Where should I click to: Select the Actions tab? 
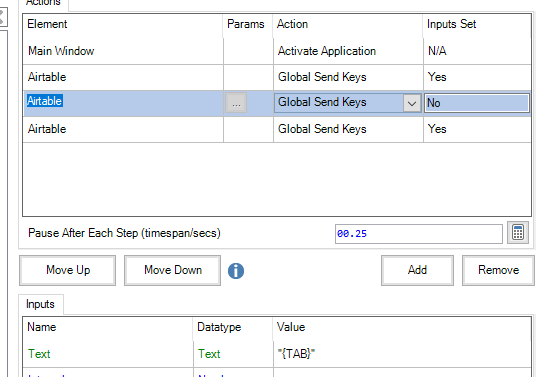tap(43, 4)
